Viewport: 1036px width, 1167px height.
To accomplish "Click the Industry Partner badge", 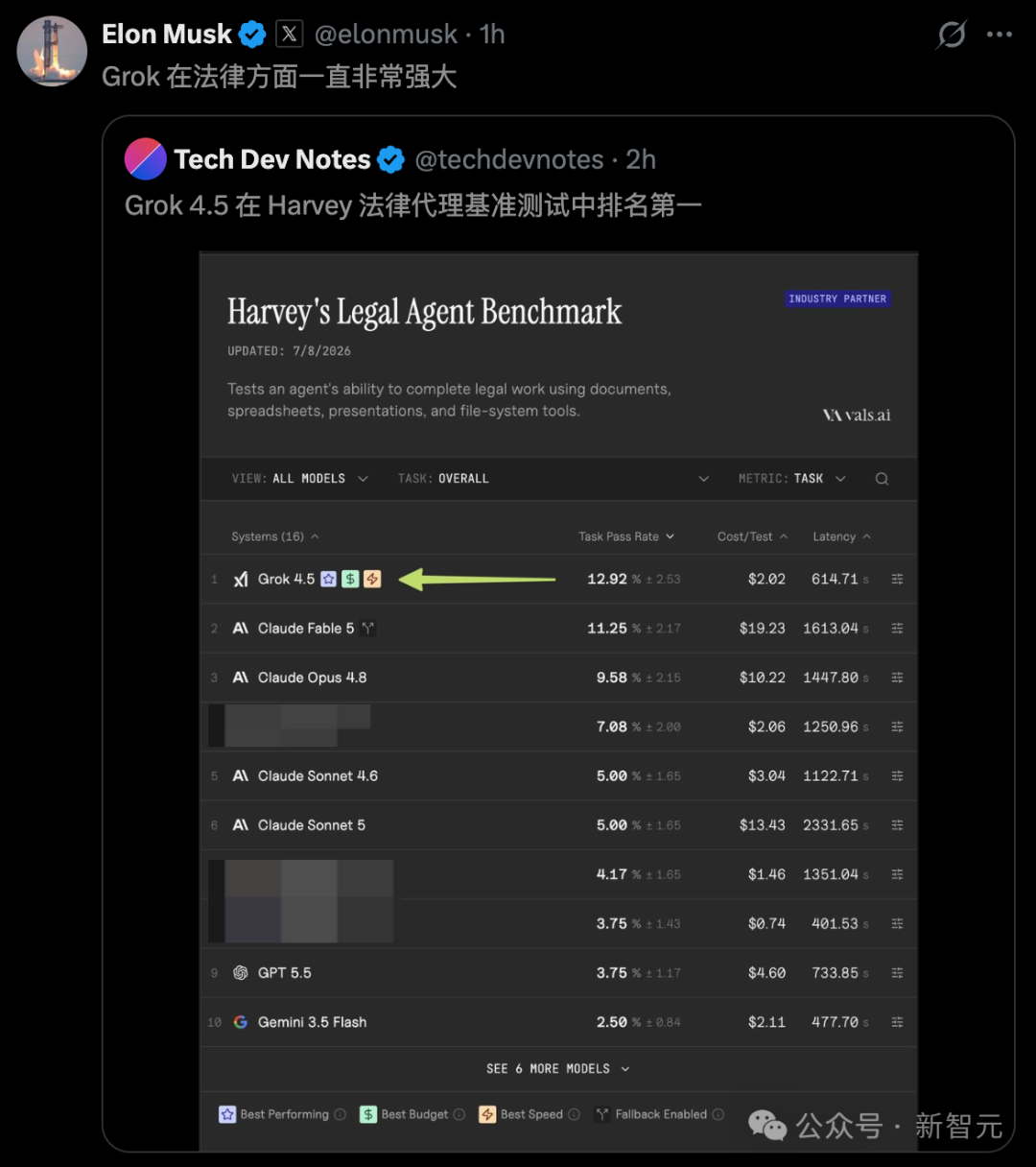I will point(837,298).
